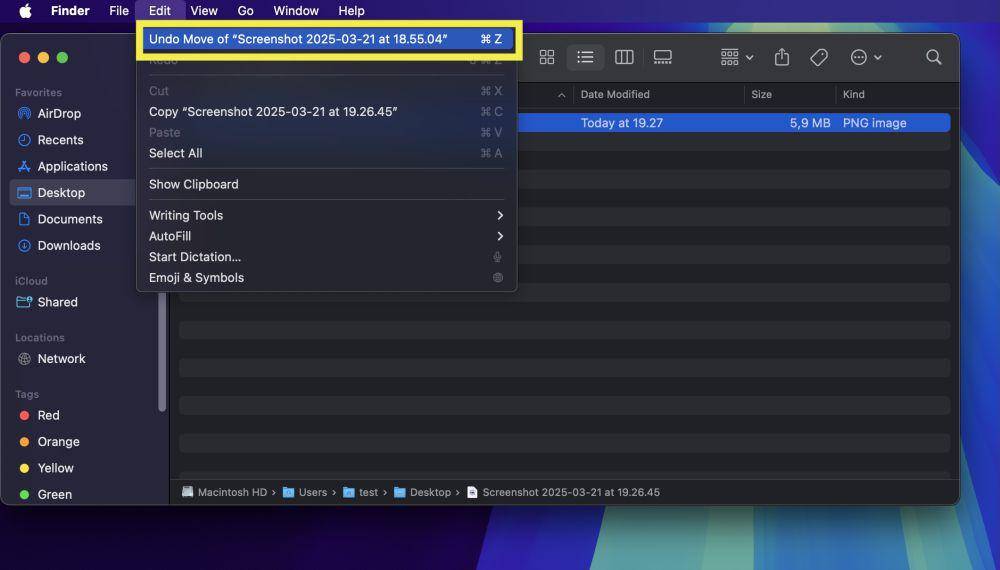Sort by the Kind column
The height and width of the screenshot is (570, 1000).
[853, 94]
